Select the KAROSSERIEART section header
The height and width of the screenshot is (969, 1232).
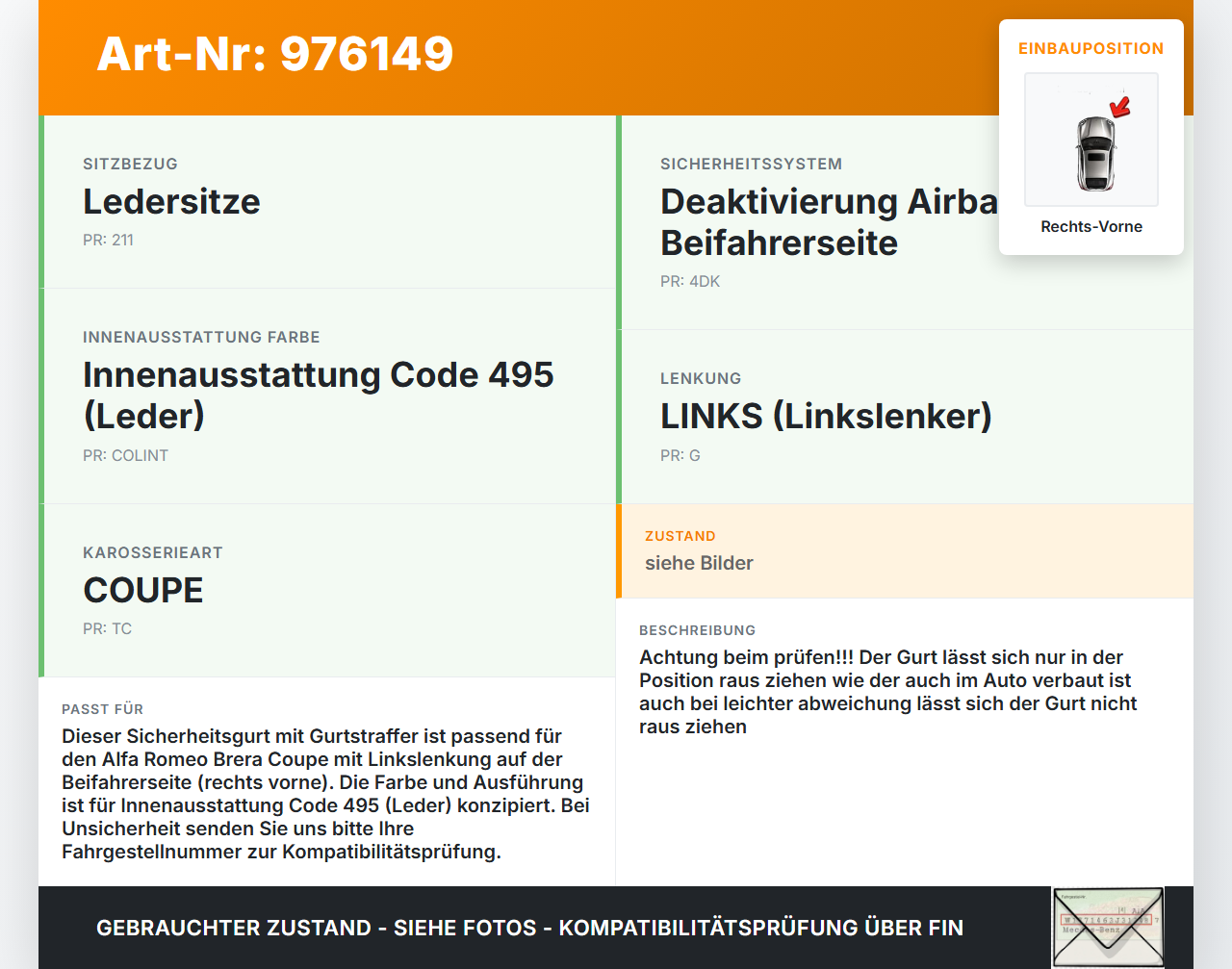[153, 552]
